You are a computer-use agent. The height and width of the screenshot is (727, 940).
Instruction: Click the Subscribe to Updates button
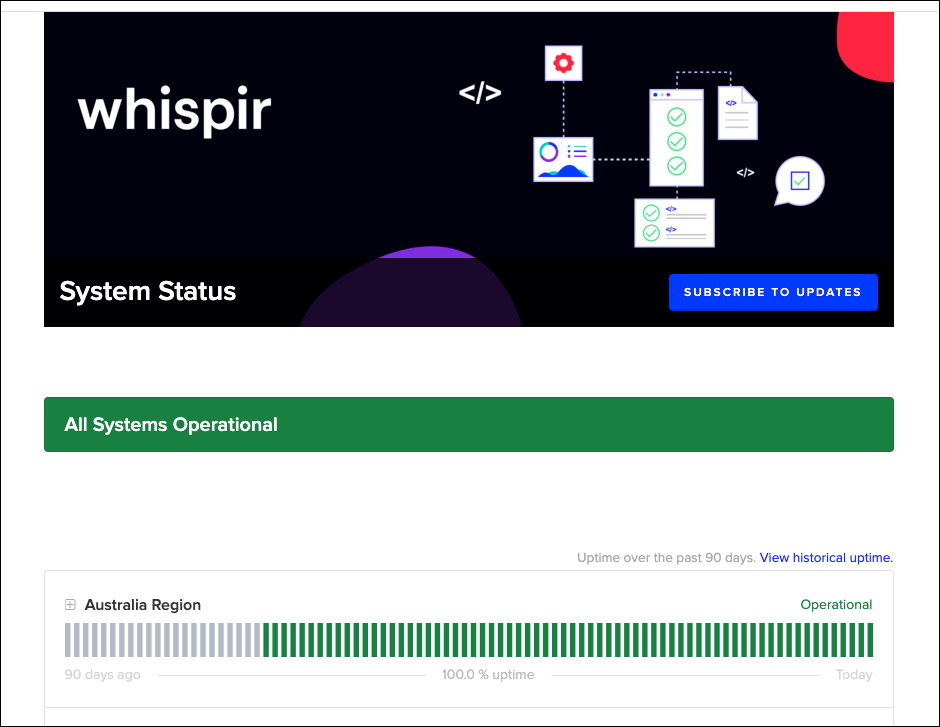click(773, 292)
